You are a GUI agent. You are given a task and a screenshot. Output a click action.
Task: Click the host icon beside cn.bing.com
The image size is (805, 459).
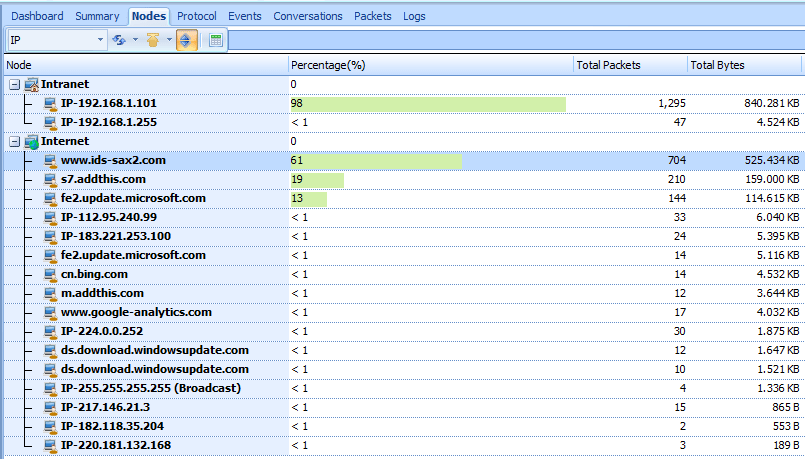click(50, 275)
